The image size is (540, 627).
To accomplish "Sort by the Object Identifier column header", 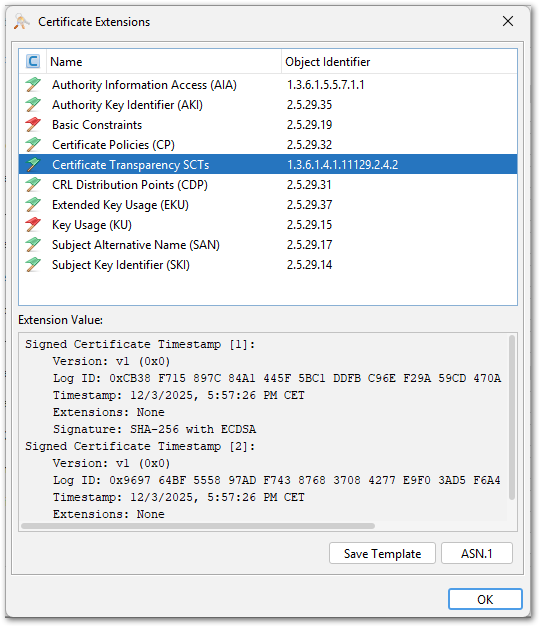I will (x=399, y=62).
